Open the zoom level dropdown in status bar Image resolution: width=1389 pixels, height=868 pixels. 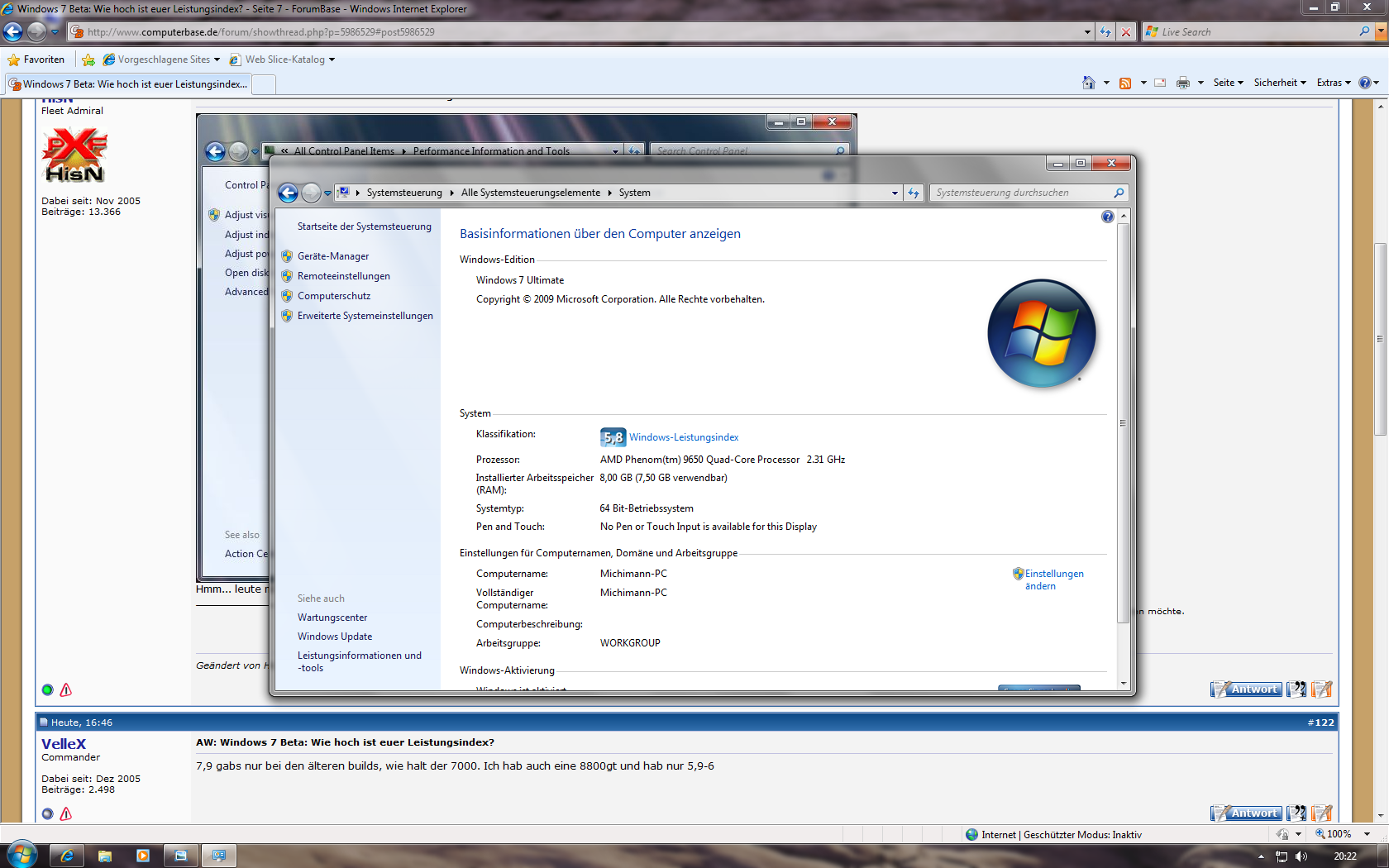coord(1367,834)
